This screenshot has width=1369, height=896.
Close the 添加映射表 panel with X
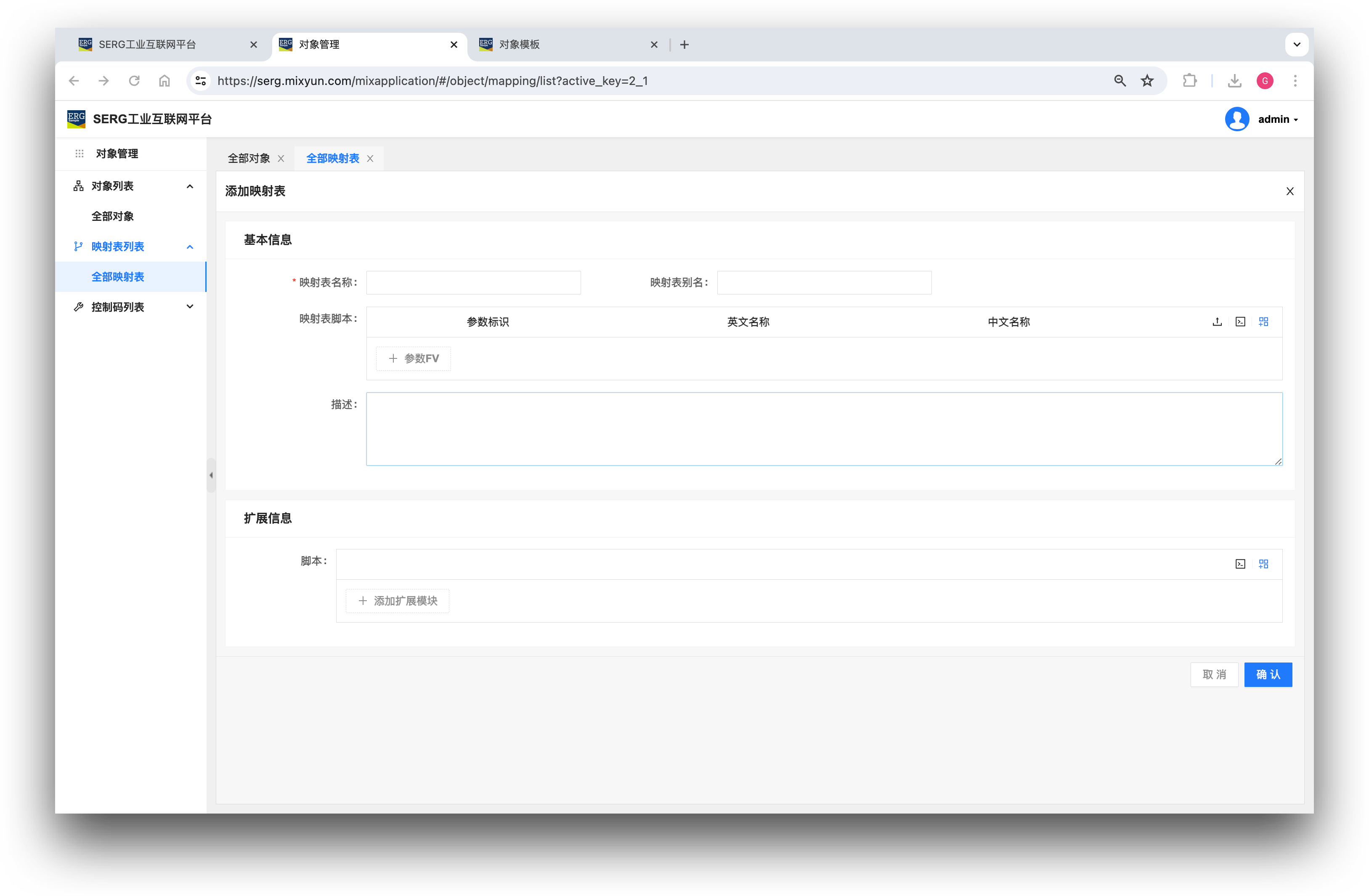1290,191
